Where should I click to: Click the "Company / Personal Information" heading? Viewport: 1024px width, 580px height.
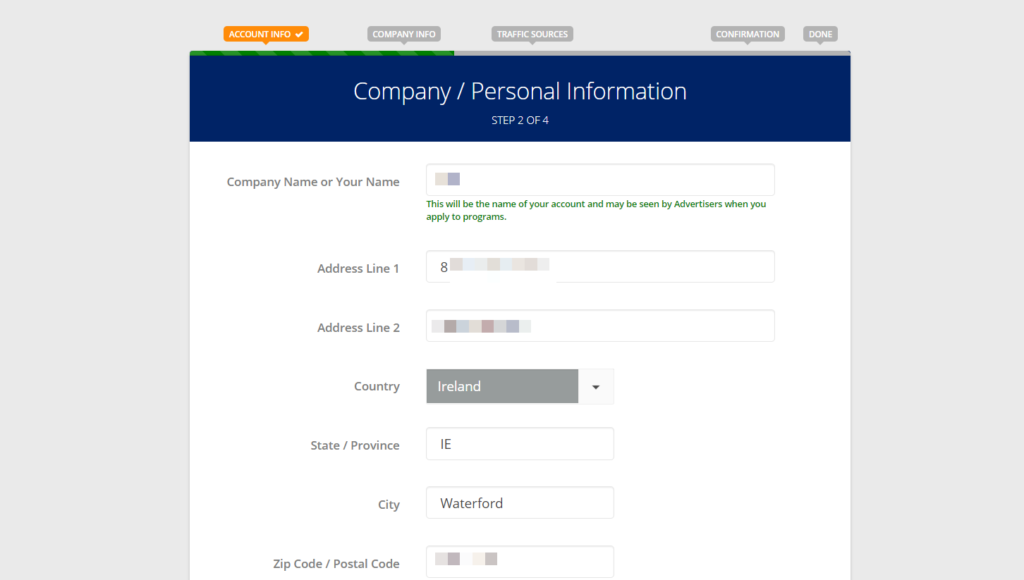(520, 91)
